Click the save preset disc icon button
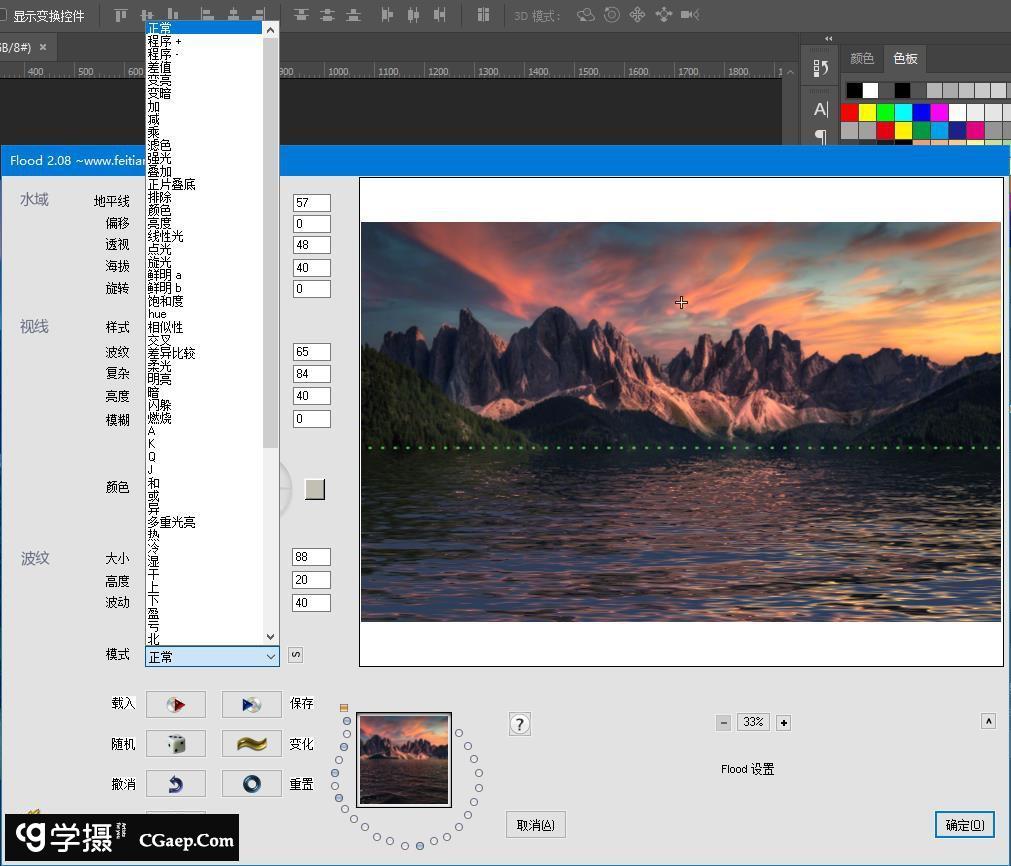The height and width of the screenshot is (866, 1011). [251, 704]
